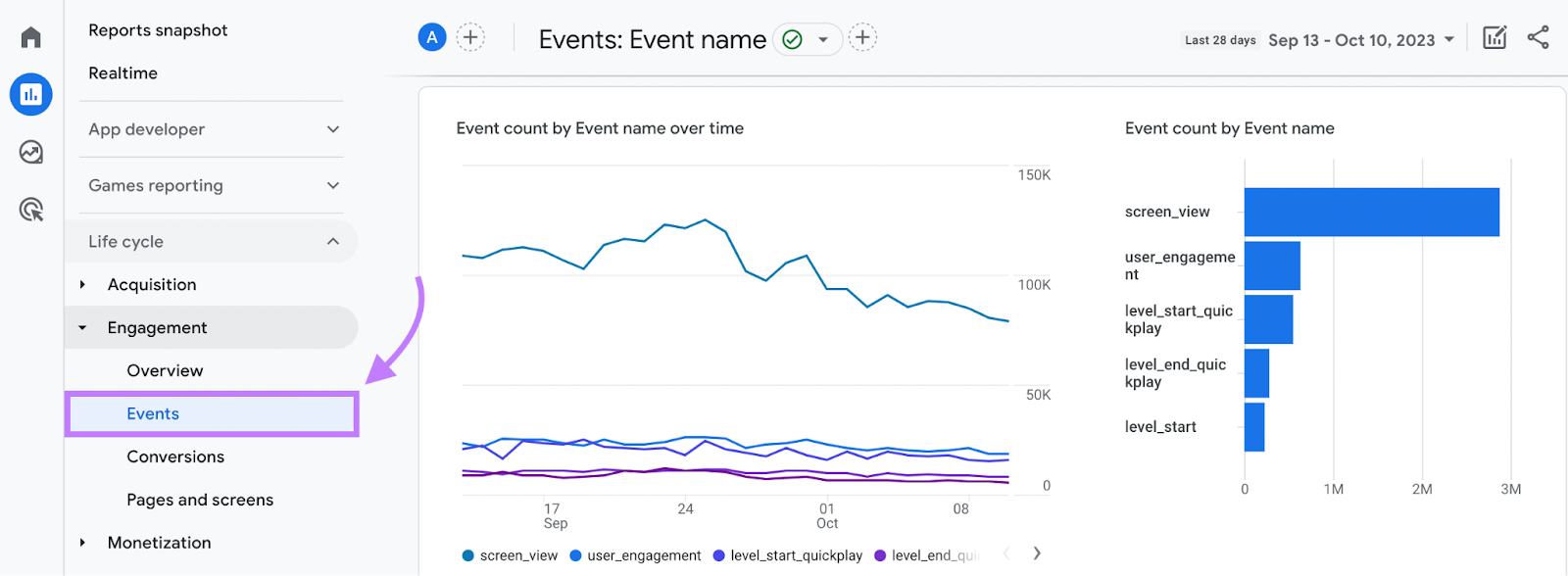Toggle screen_view series in chart legend
Image resolution: width=1568 pixels, height=576 pixels.
click(x=510, y=555)
